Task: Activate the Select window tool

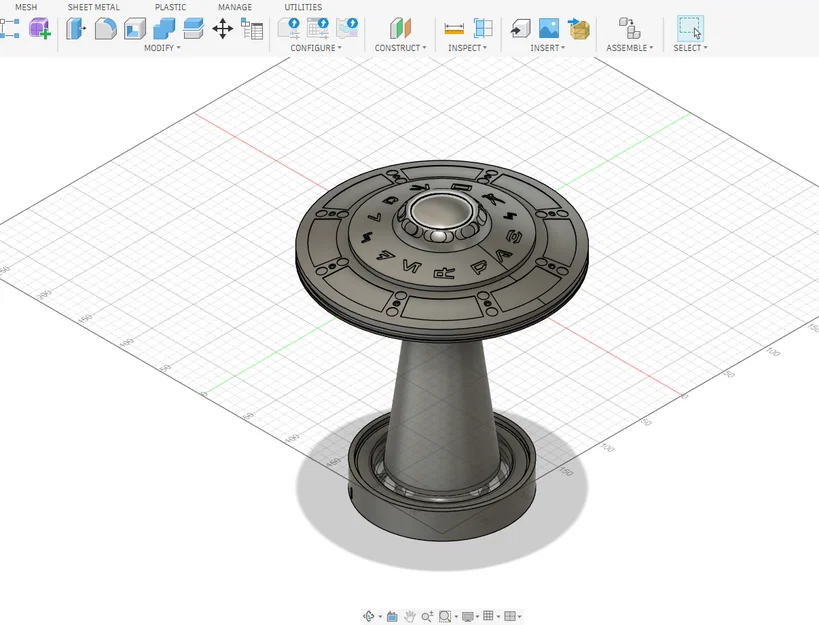Action: click(691, 28)
